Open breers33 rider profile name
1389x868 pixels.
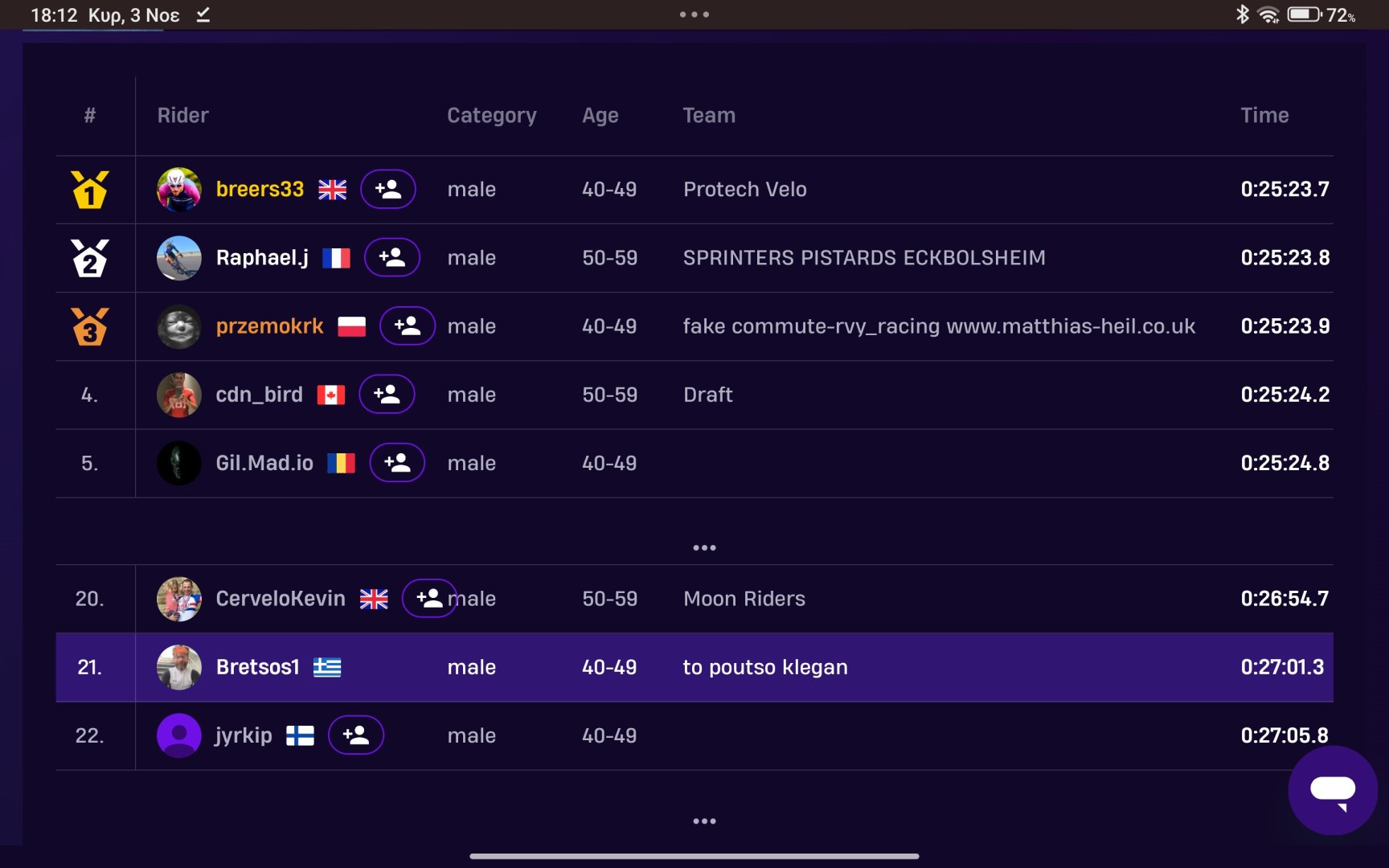(x=260, y=190)
